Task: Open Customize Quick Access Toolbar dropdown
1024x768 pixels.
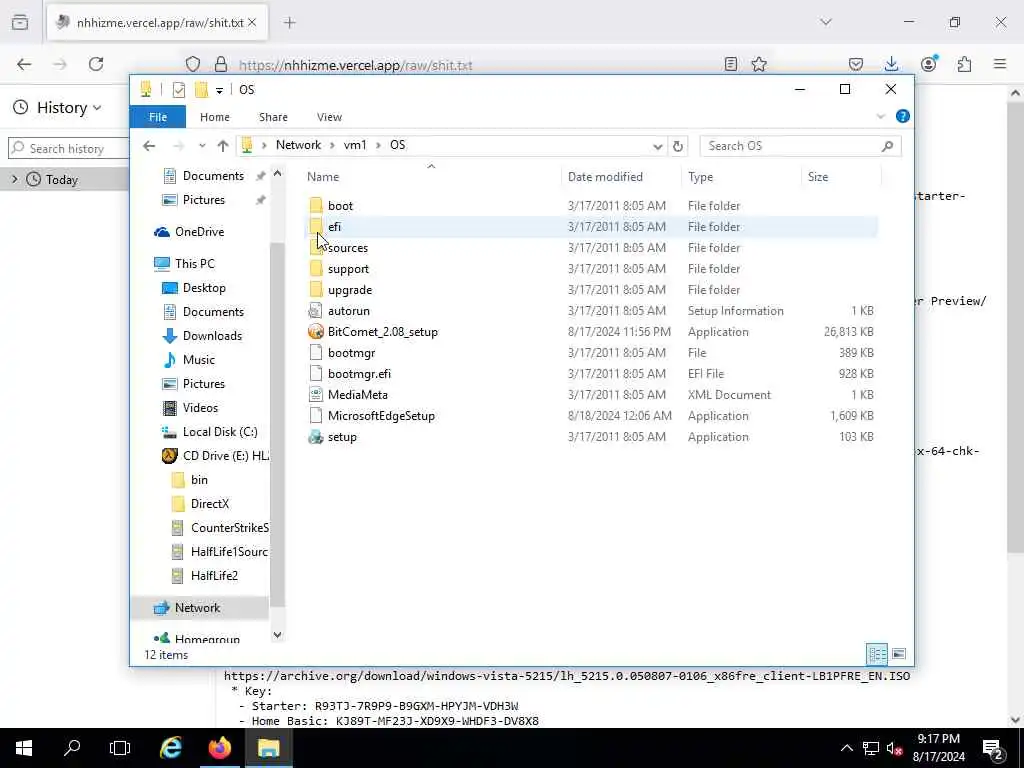Action: click(x=219, y=90)
